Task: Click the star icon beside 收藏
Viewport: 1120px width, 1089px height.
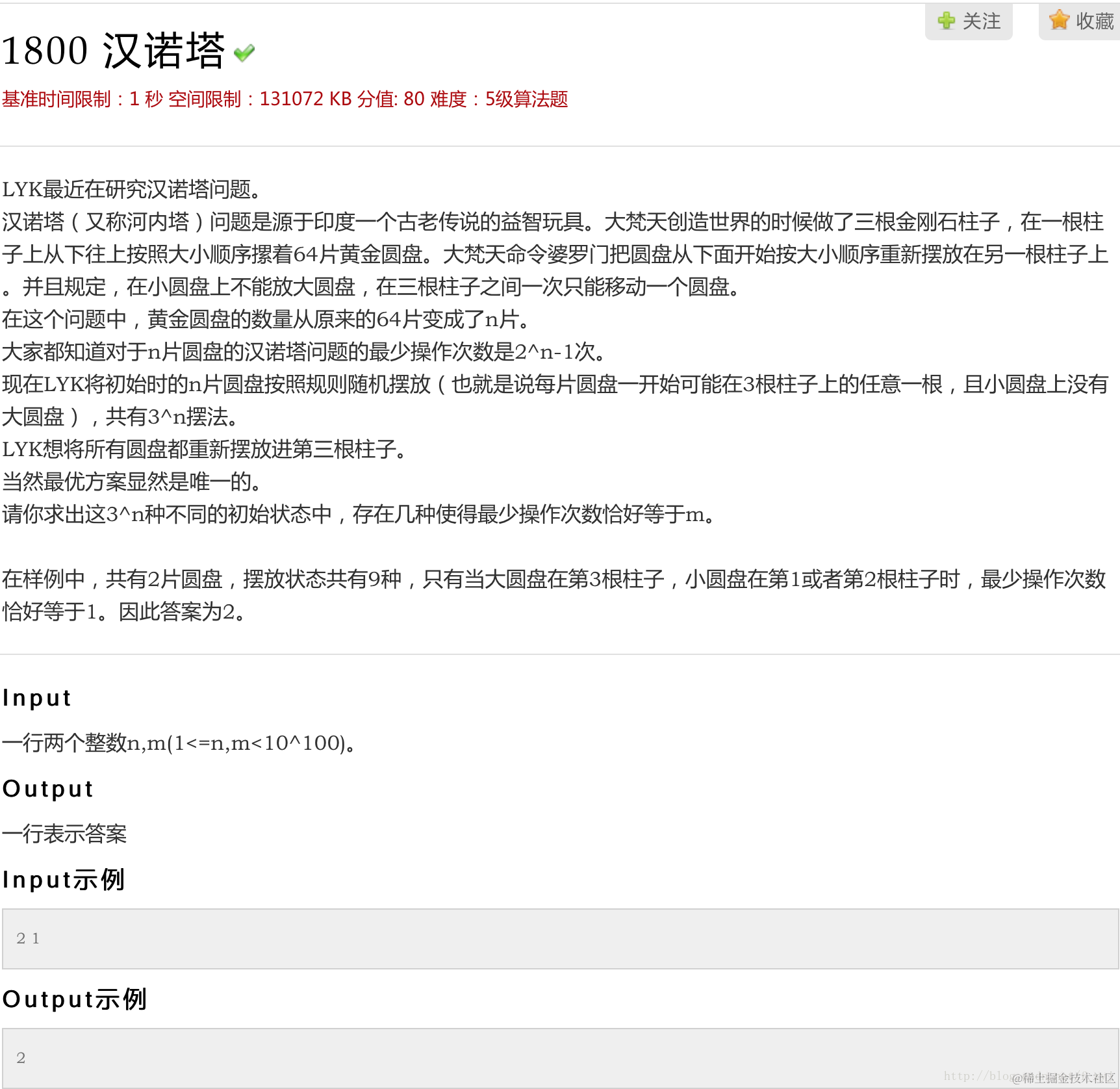Action: (1059, 20)
